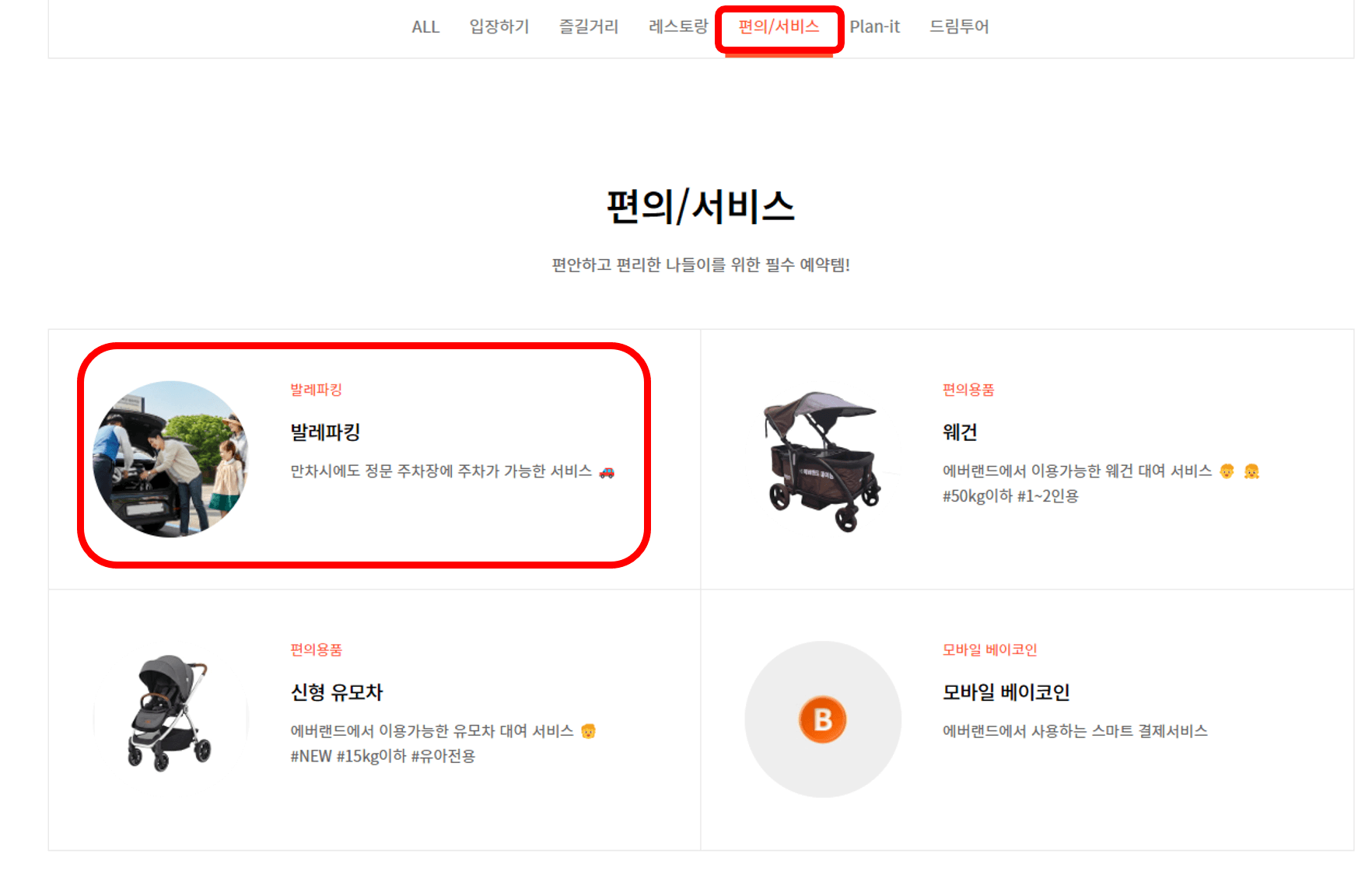Click the 필수 예약템 subtitle text
Image resolution: width=1372 pixels, height=875 pixels.
701,265
